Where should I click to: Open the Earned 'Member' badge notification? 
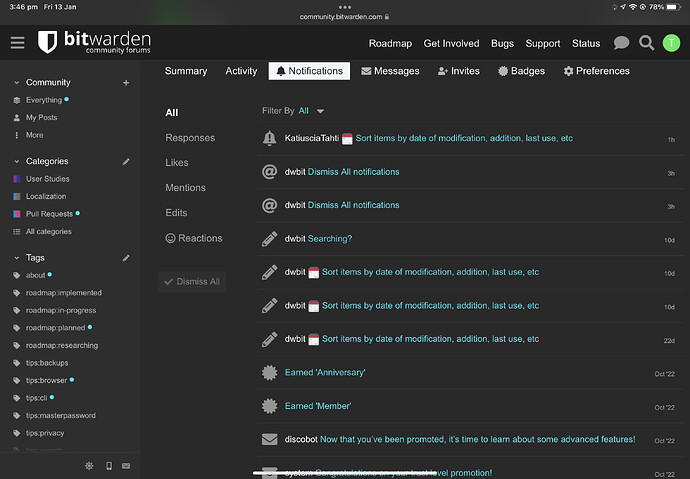pos(318,406)
